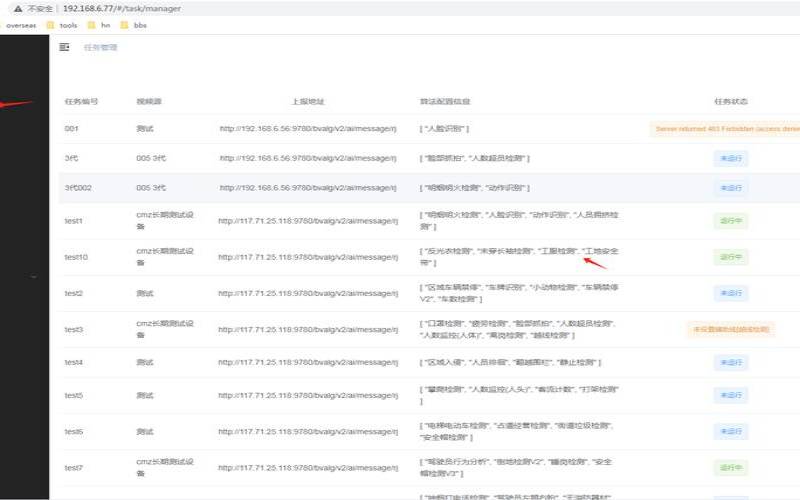
Task: Click the 运行中 status tag in test1 row
Action: 731,221
